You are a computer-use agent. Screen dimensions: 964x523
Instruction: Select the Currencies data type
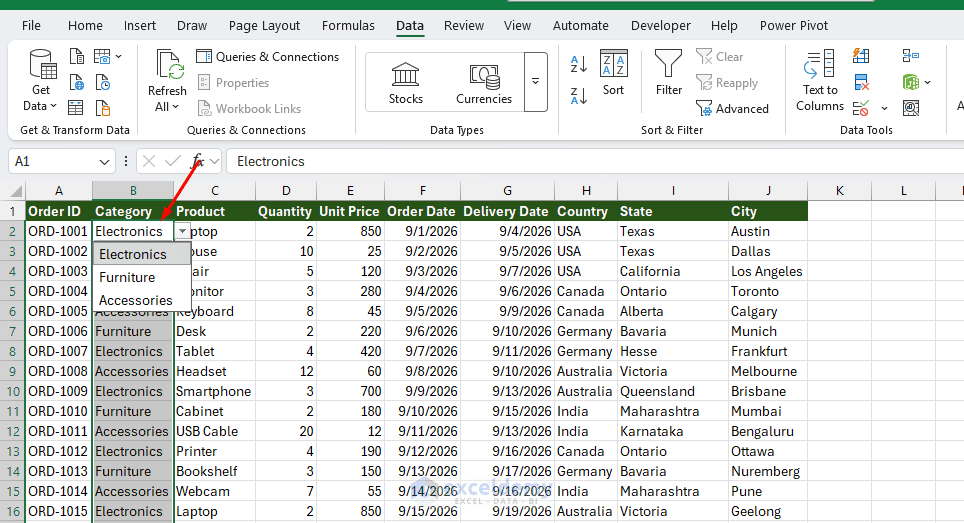[x=484, y=83]
